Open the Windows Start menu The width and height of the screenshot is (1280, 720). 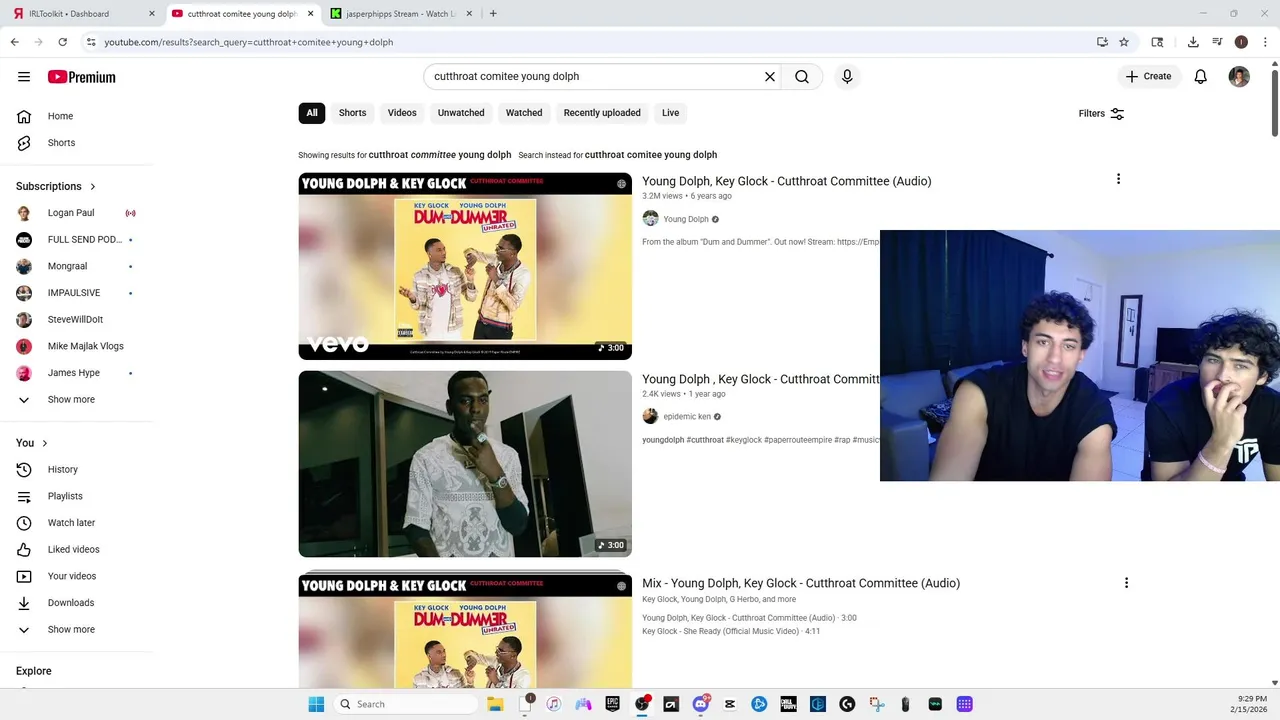316,704
